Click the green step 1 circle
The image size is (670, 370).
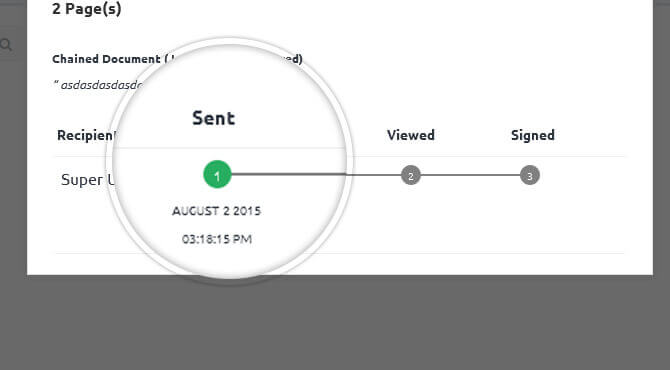(x=217, y=175)
